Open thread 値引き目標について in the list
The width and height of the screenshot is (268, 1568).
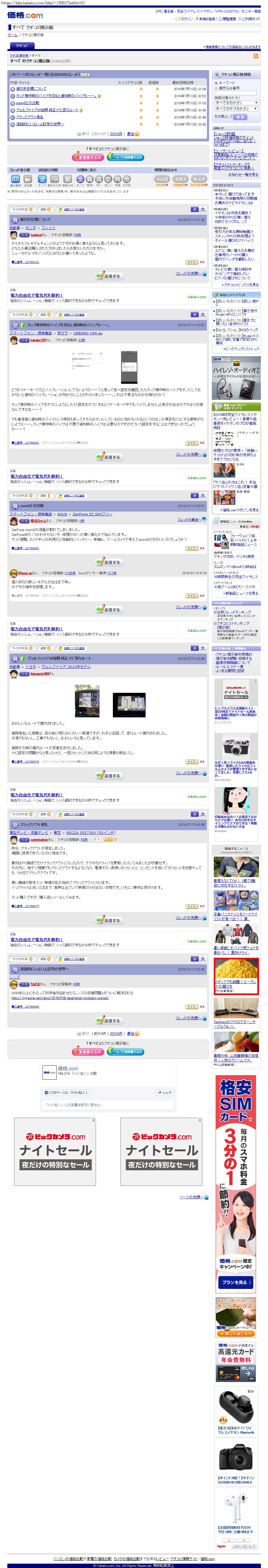31,89
